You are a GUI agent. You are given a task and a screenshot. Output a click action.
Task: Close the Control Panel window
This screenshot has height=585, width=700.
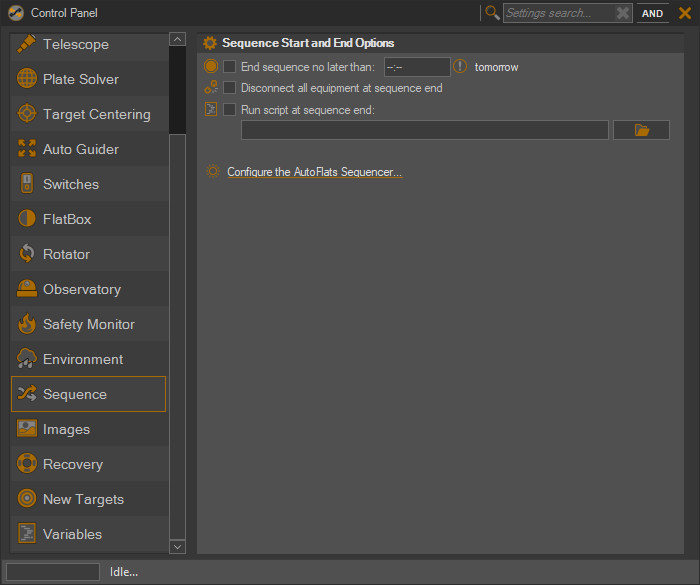[685, 13]
